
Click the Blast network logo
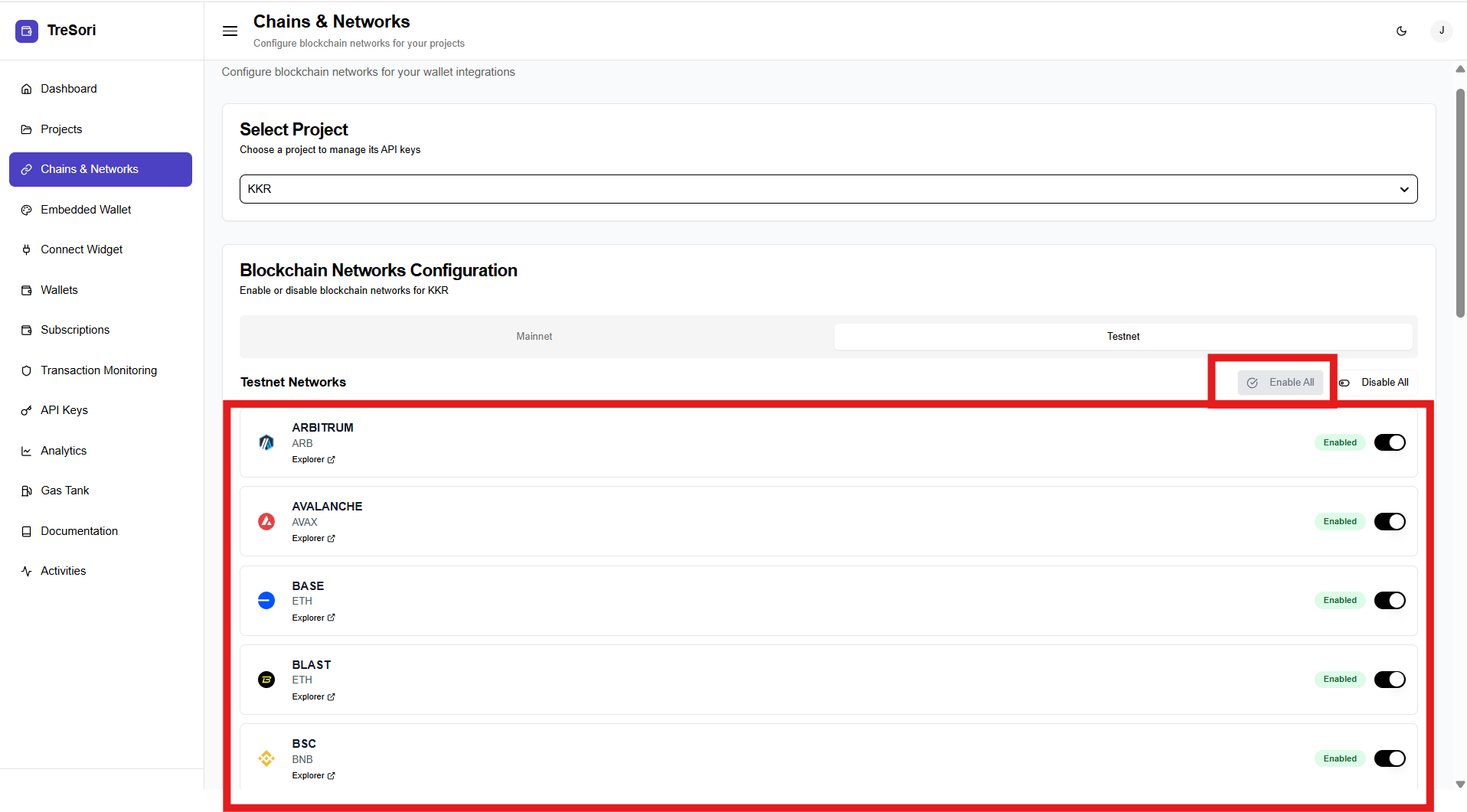click(x=266, y=680)
